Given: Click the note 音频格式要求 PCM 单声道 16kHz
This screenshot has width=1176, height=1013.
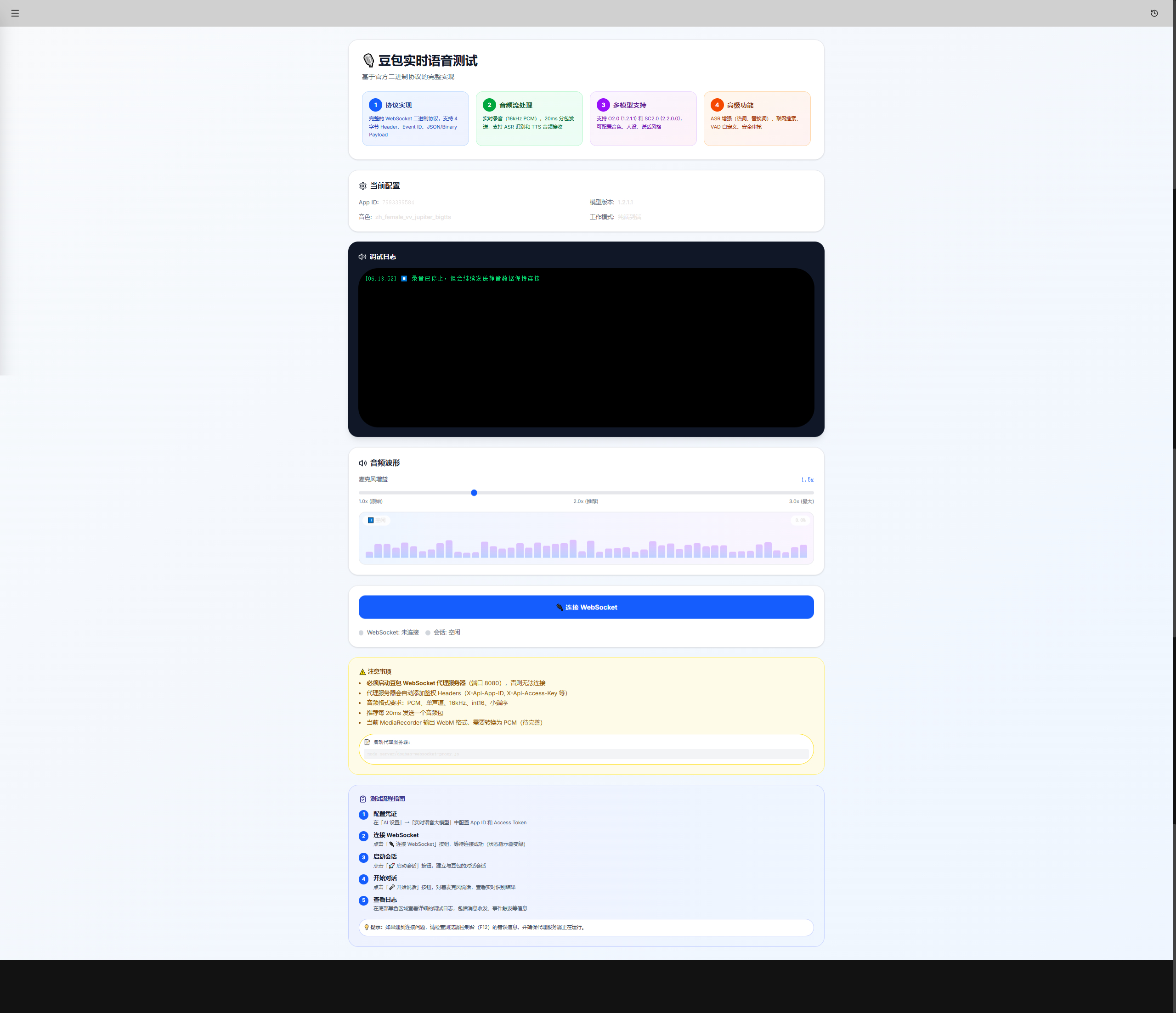Looking at the screenshot, I should 437,703.
